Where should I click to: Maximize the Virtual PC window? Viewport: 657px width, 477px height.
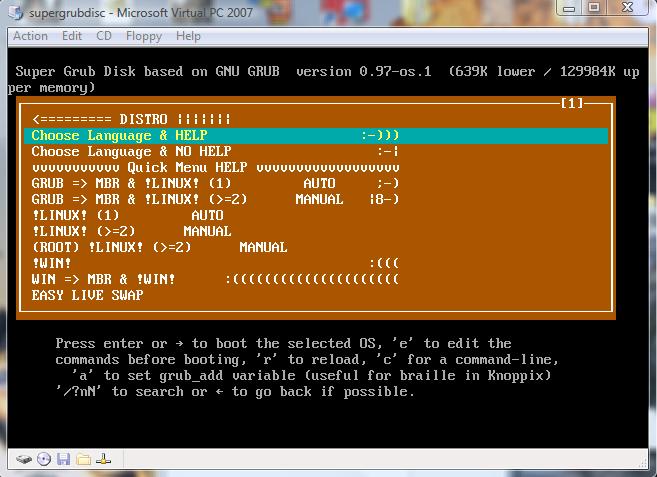[593, 8]
